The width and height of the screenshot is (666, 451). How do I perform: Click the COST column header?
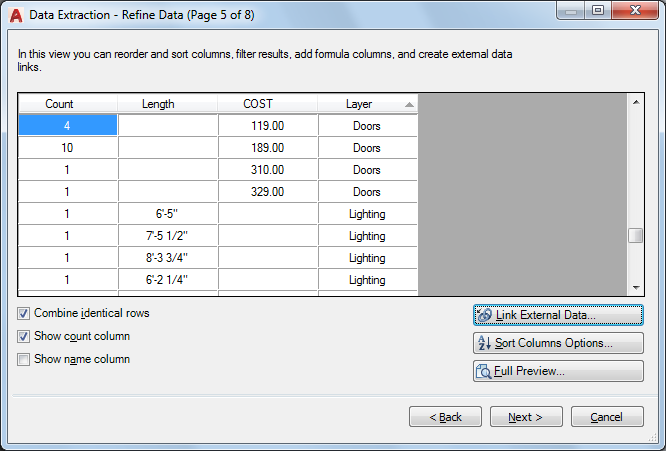pos(258,104)
